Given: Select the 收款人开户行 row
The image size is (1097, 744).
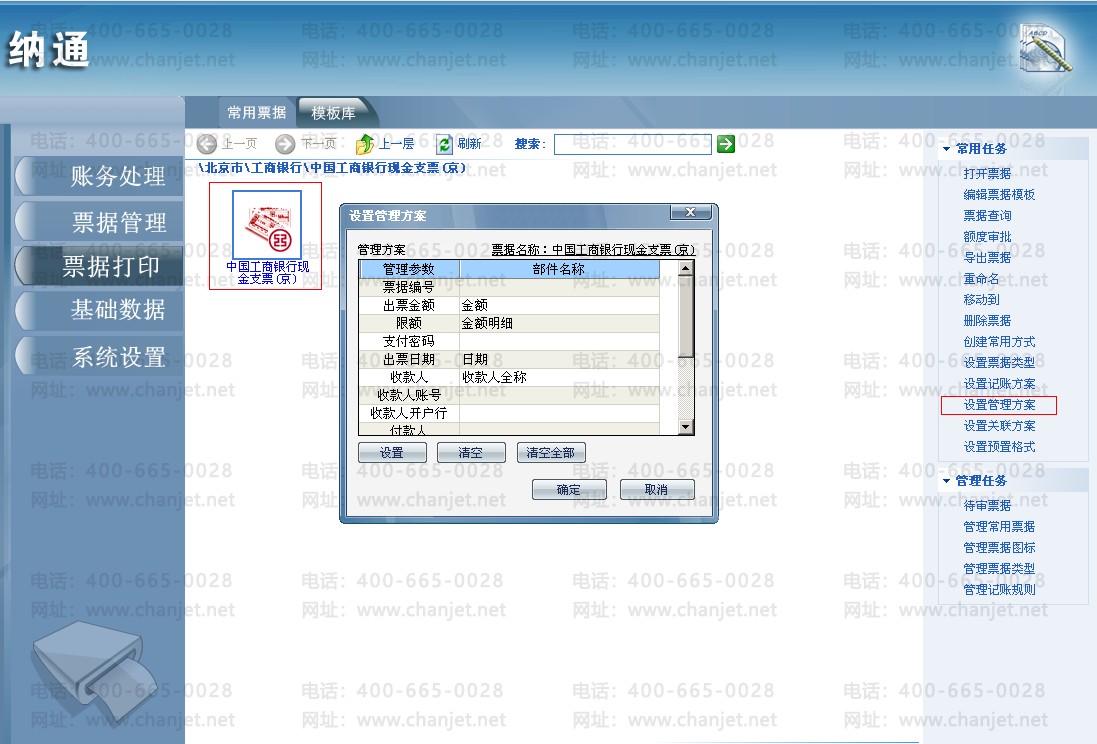Looking at the screenshot, I should [x=509, y=413].
